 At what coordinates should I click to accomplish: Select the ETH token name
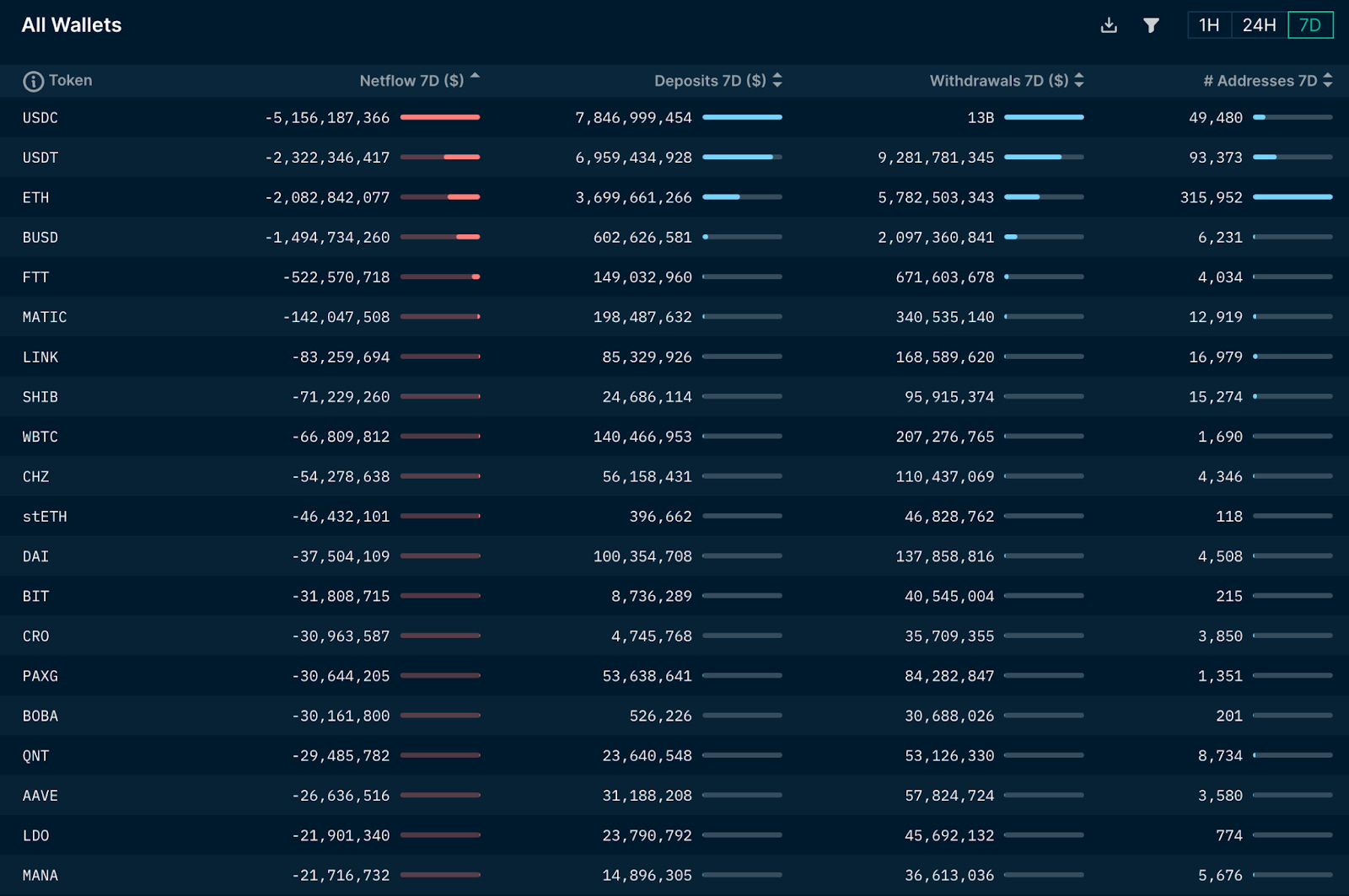[x=36, y=197]
